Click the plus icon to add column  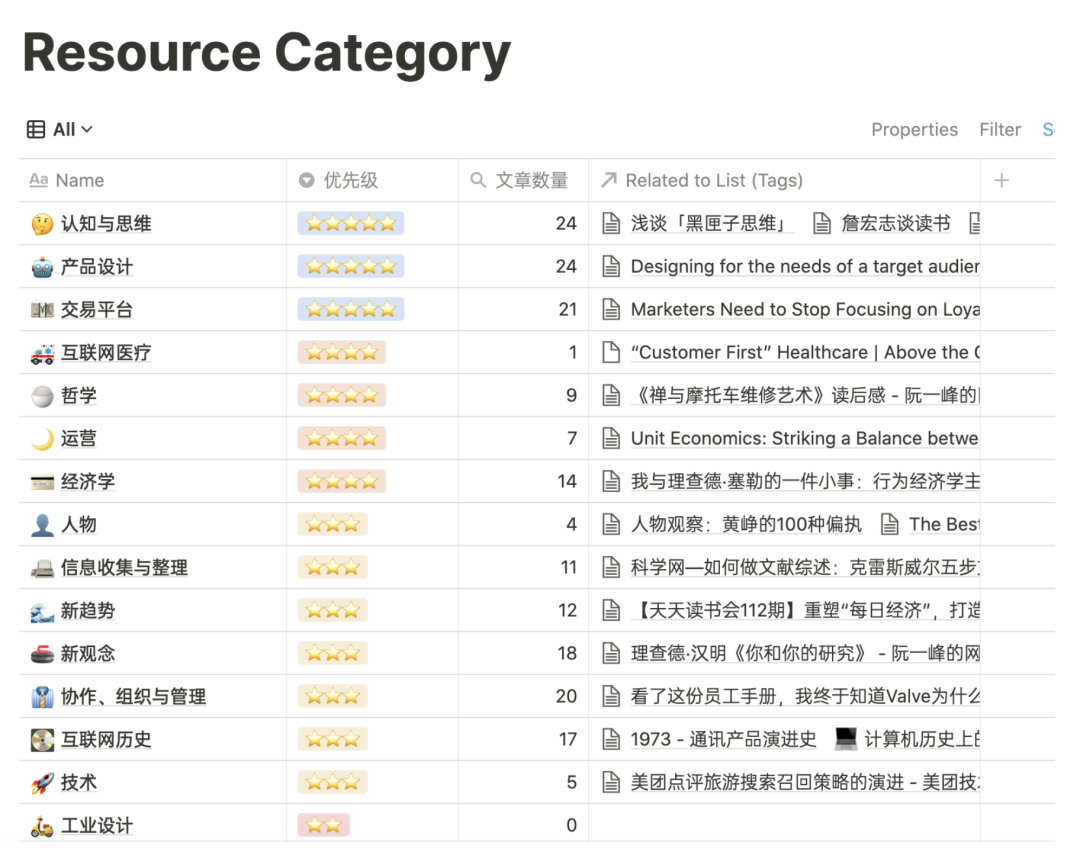(1001, 181)
